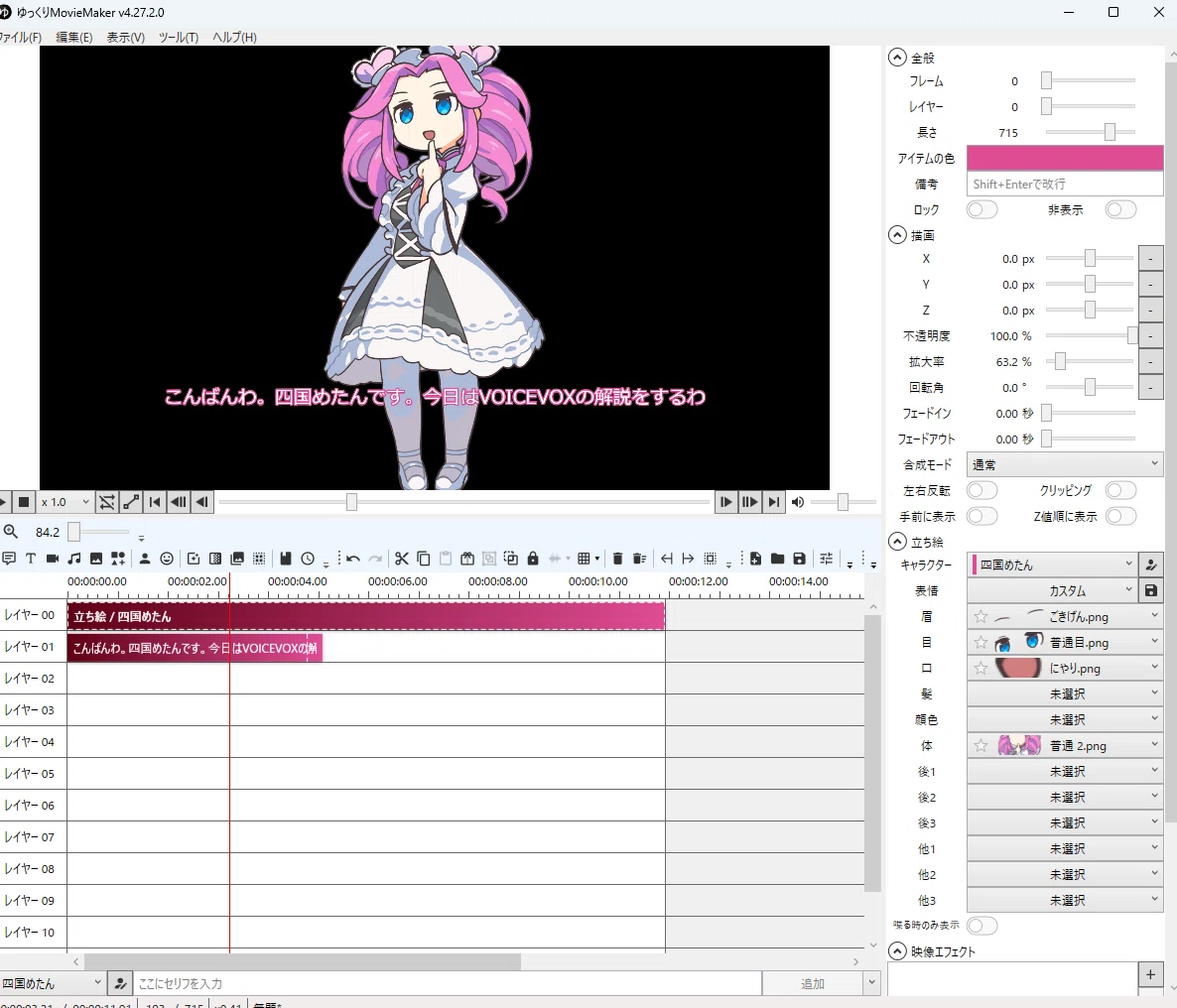Click the lock item padlock icon

point(533,559)
